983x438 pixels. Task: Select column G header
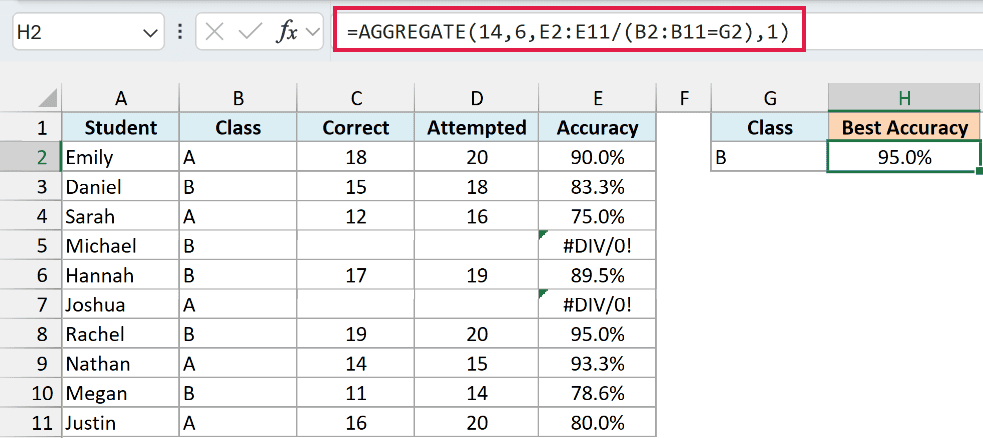click(x=770, y=98)
